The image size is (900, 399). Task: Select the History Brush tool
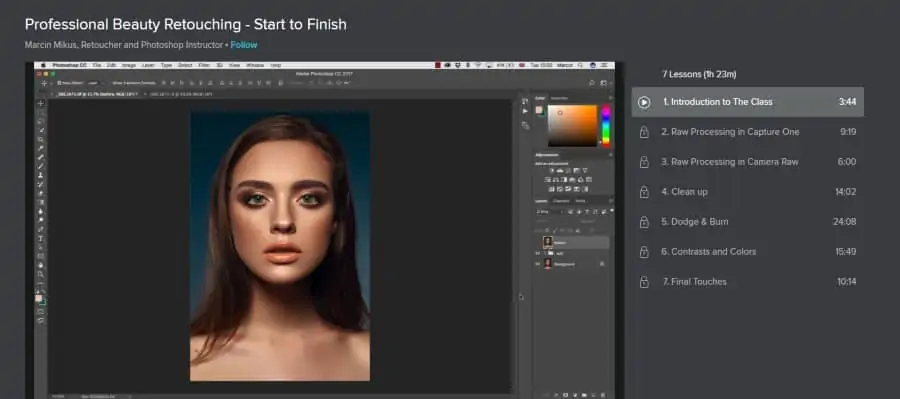41,184
